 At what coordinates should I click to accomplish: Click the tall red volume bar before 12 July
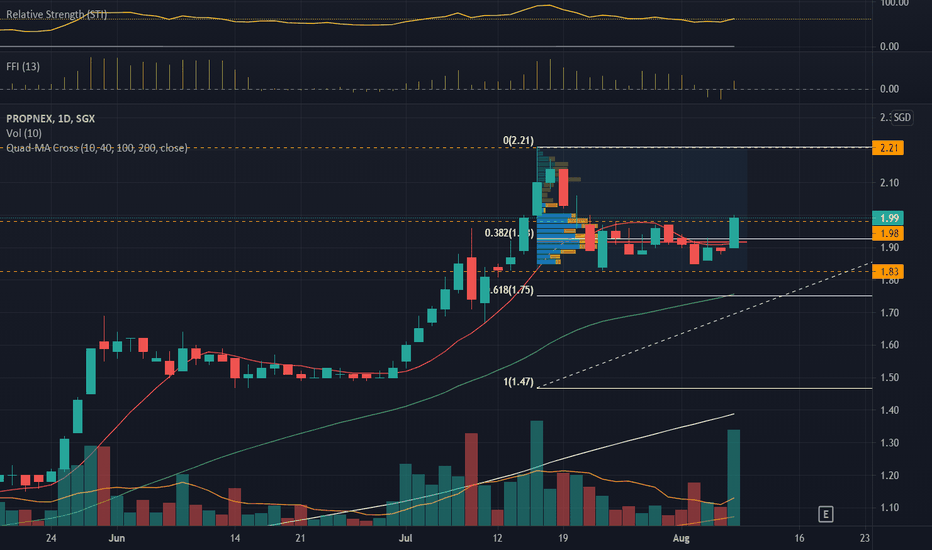[471, 479]
